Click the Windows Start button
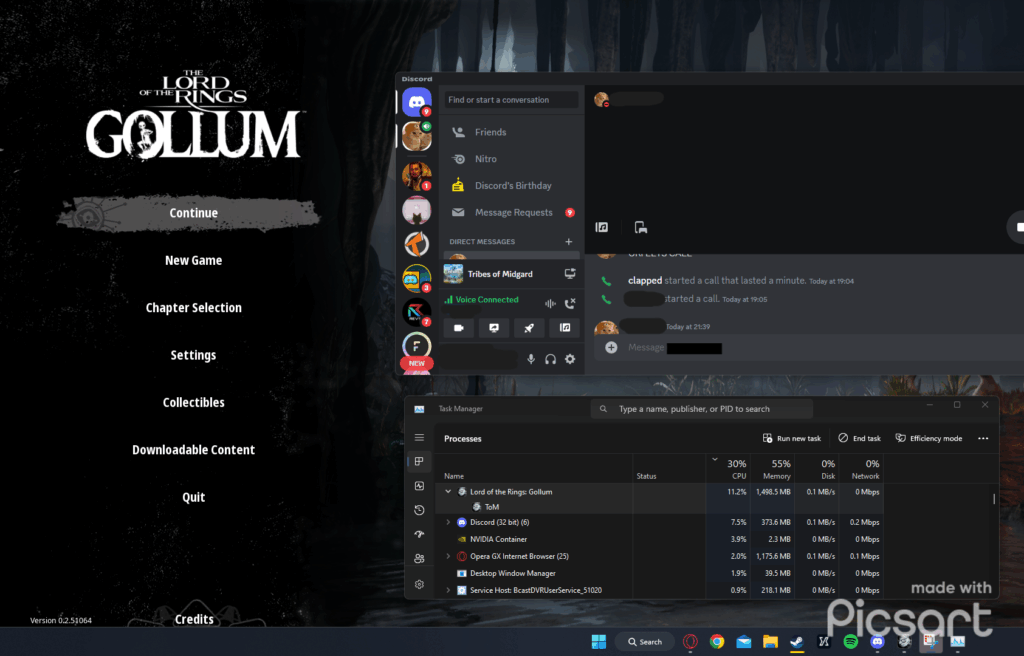 599,642
